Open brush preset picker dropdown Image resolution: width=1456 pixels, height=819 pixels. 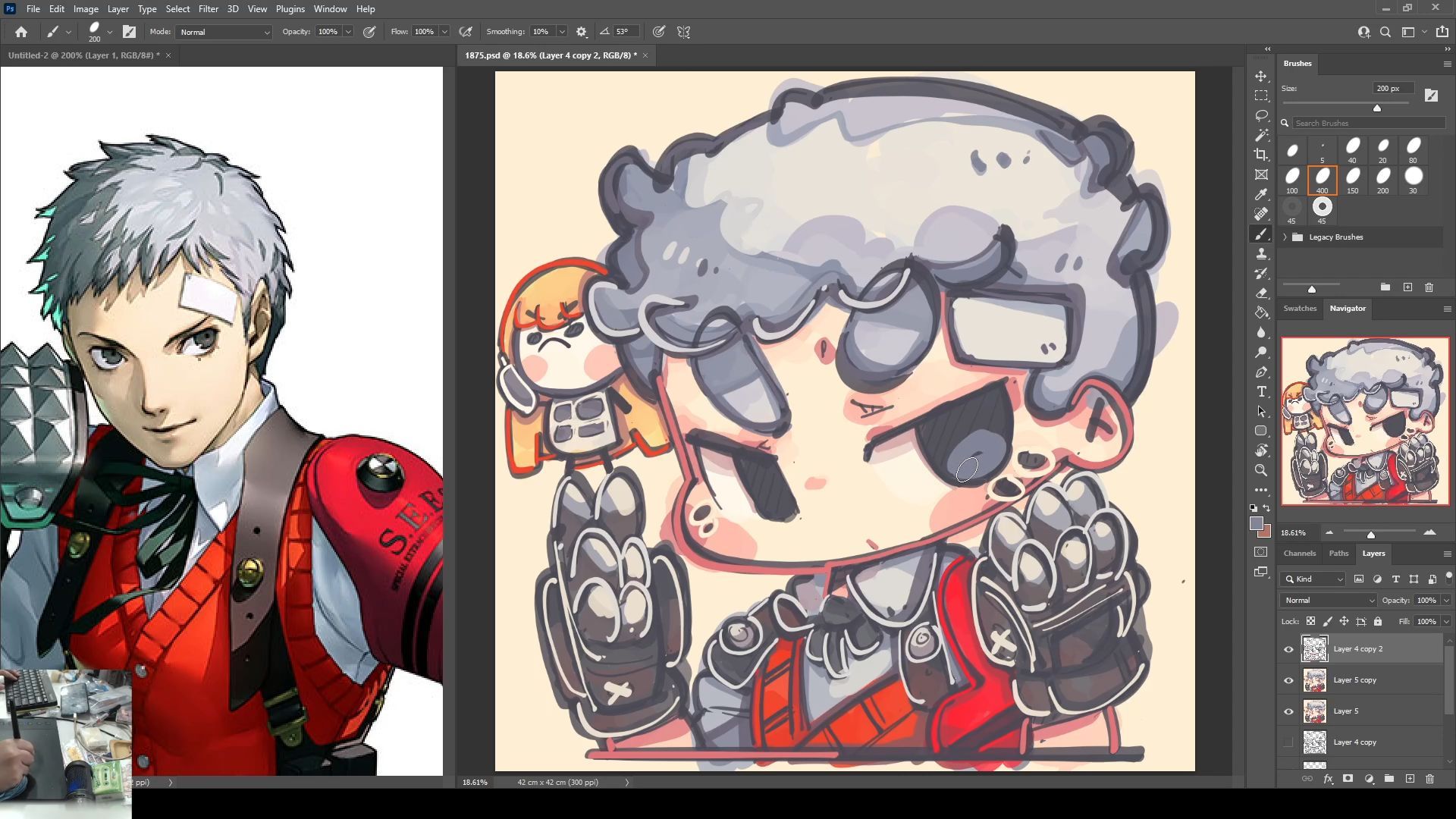tap(110, 32)
